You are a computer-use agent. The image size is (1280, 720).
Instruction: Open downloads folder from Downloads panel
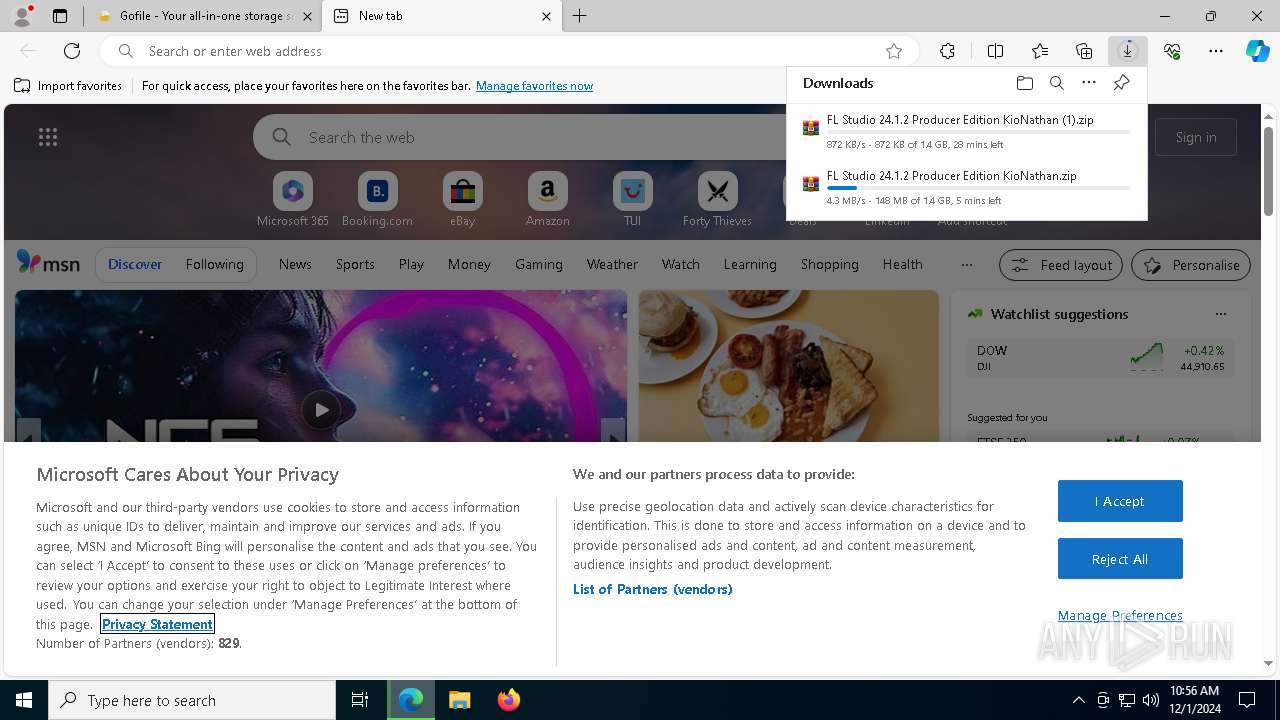pos(1024,83)
